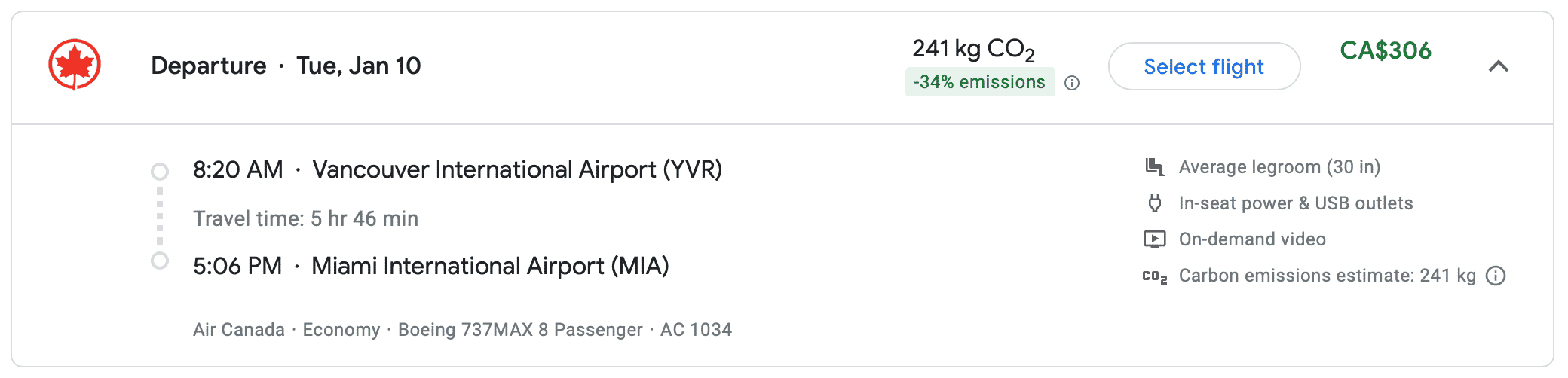Click the CO2 icon next to carbon estimate
This screenshot has height=378, width=1568.
[x=1154, y=276]
